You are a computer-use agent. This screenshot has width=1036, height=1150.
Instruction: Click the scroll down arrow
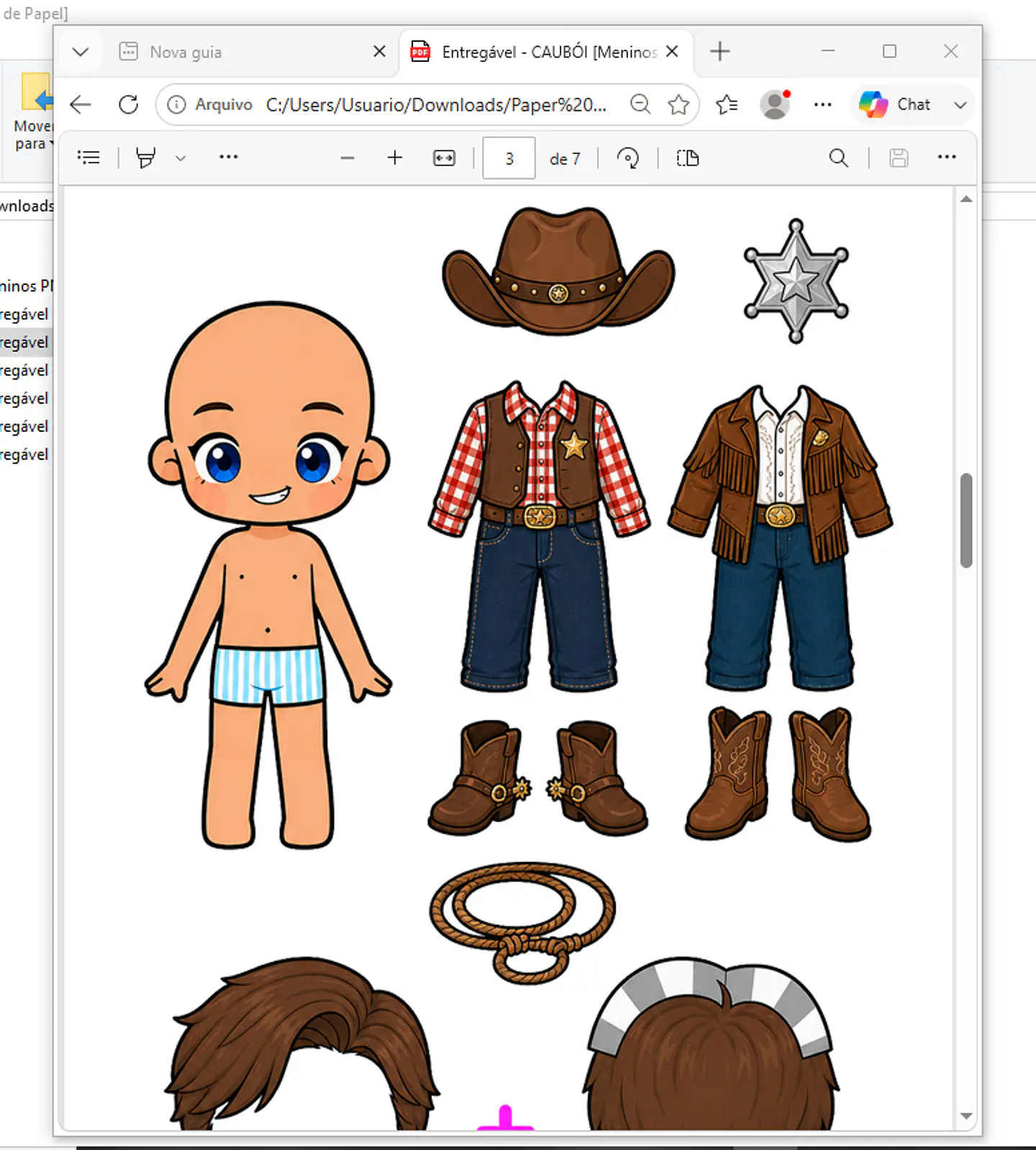pos(966,1116)
